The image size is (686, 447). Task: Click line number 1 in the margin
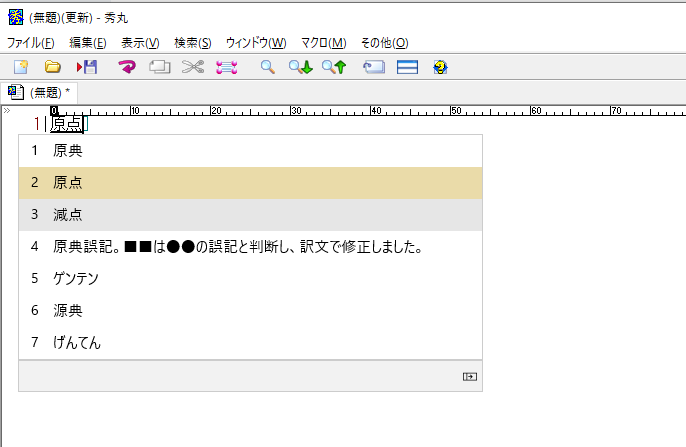(37, 124)
